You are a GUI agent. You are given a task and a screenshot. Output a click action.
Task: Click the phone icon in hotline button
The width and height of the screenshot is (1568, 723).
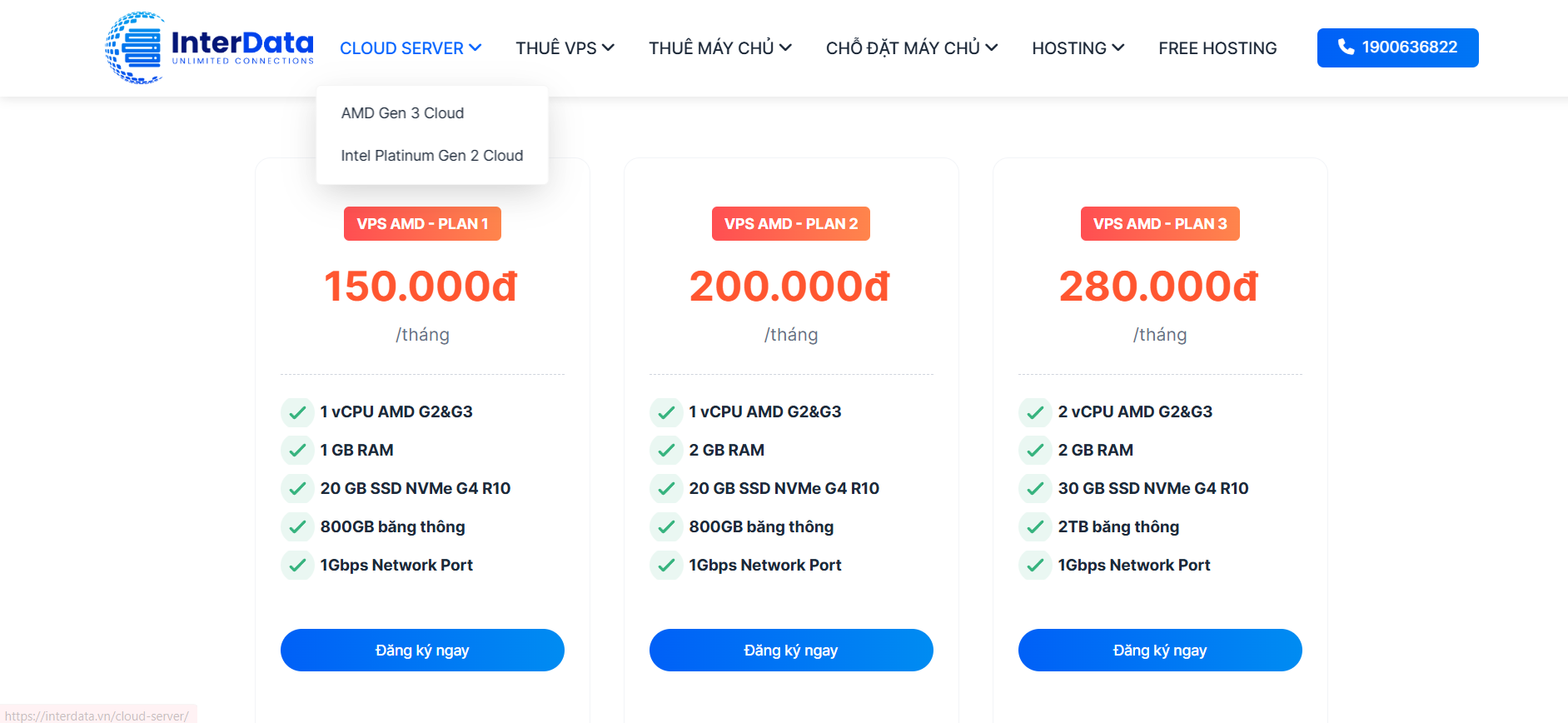click(1346, 47)
